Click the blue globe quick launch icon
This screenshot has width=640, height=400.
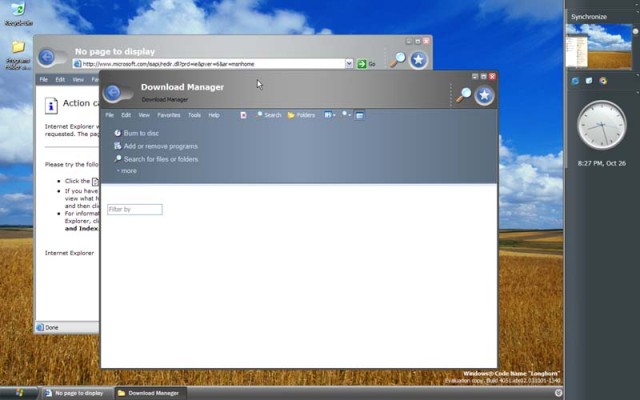(x=575, y=81)
